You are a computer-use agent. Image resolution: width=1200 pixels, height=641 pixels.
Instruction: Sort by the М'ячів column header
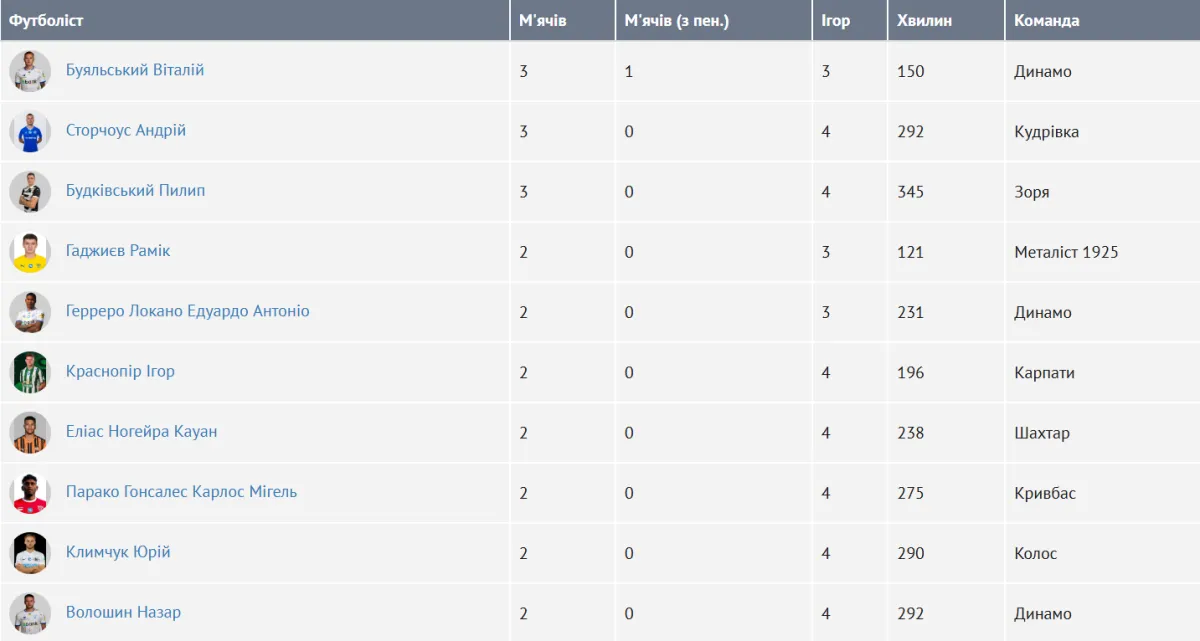(563, 20)
